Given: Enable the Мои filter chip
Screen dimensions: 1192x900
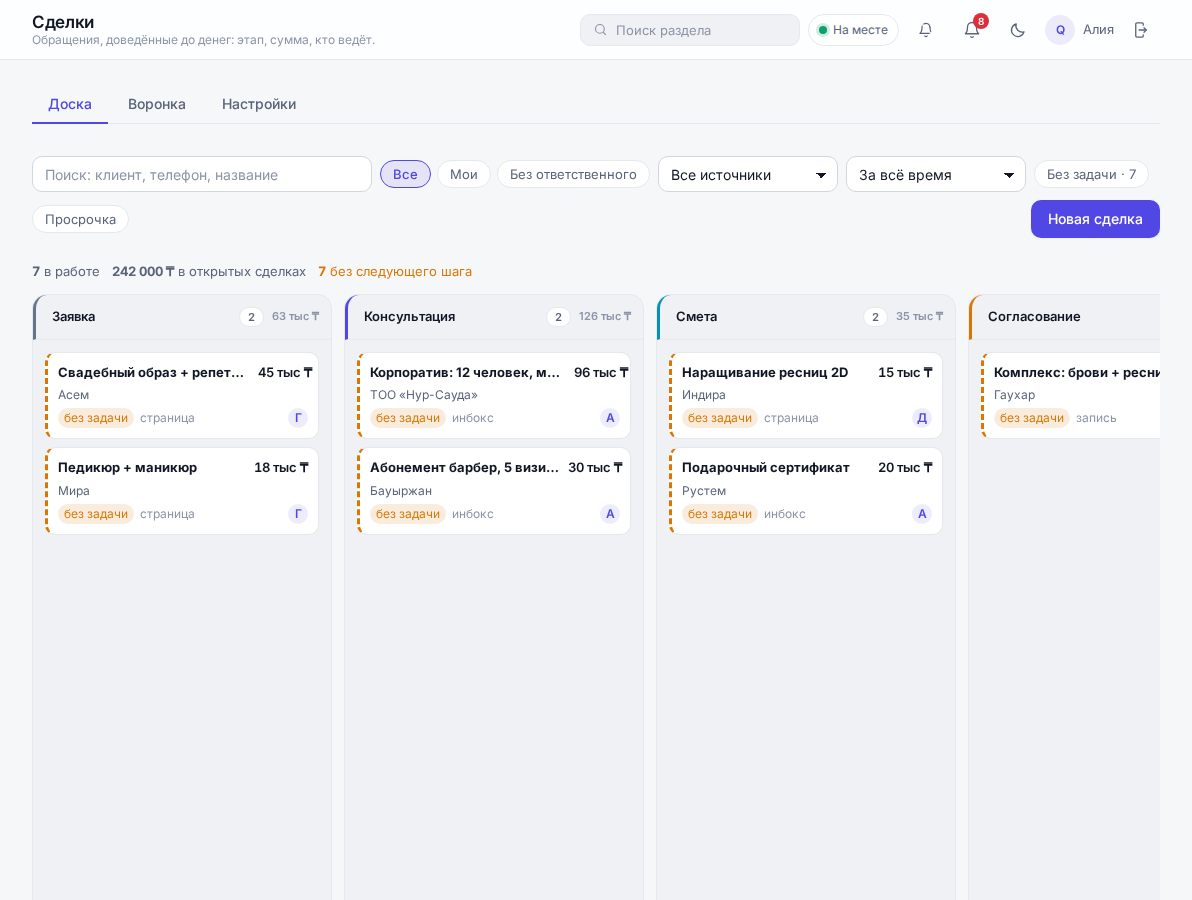Looking at the screenshot, I should point(464,174).
